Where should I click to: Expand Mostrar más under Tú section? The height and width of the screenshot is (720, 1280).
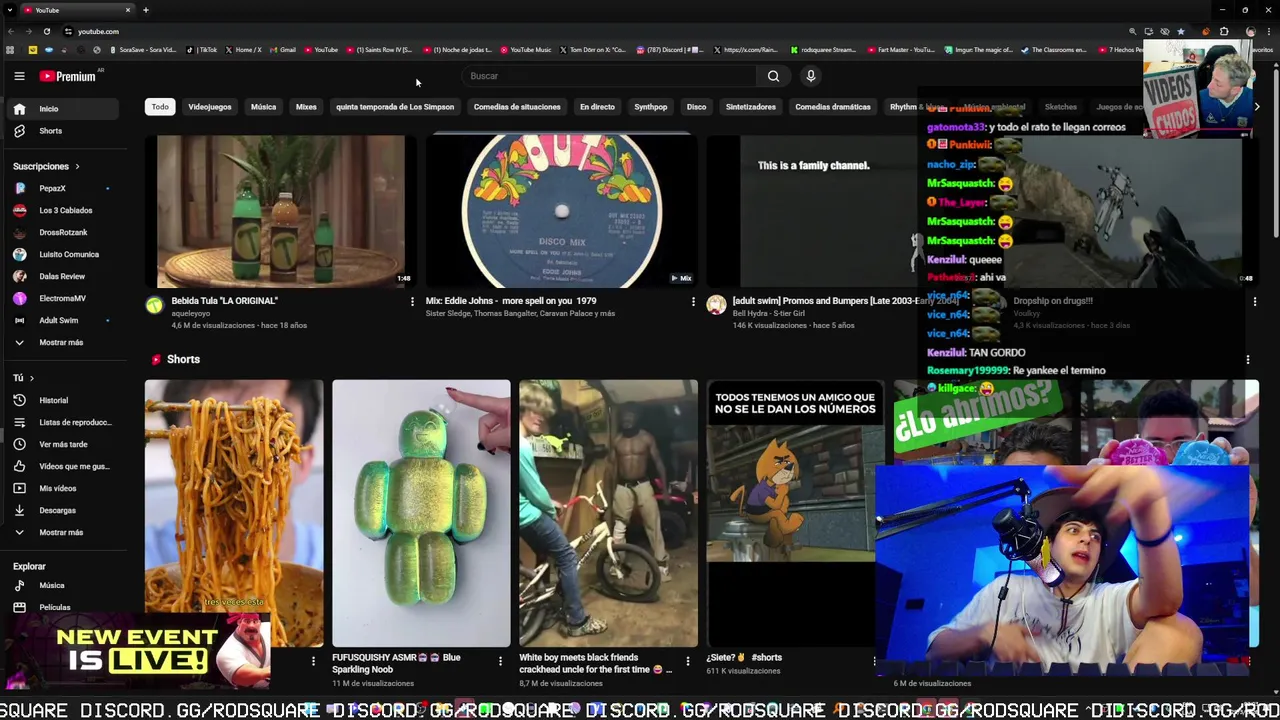64,532
